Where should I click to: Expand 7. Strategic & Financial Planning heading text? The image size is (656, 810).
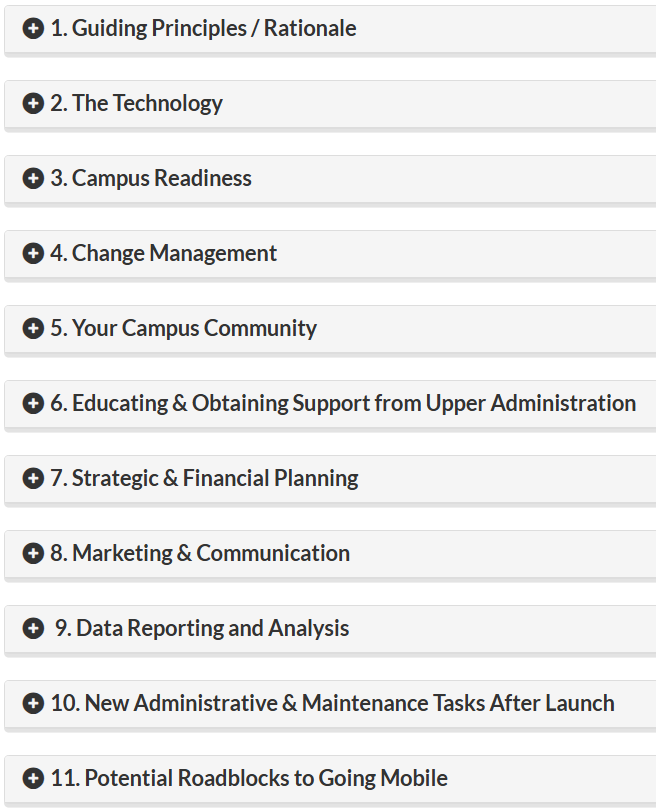pos(205,478)
